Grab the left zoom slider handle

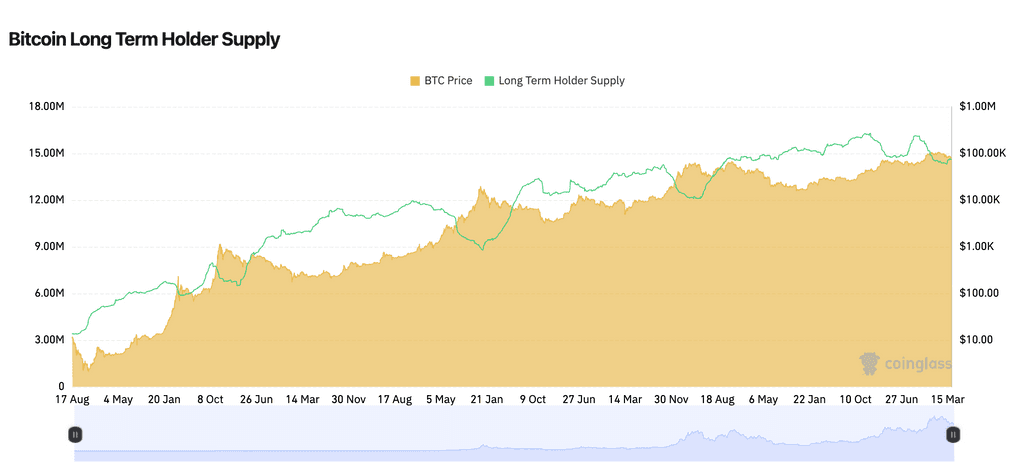(75, 434)
